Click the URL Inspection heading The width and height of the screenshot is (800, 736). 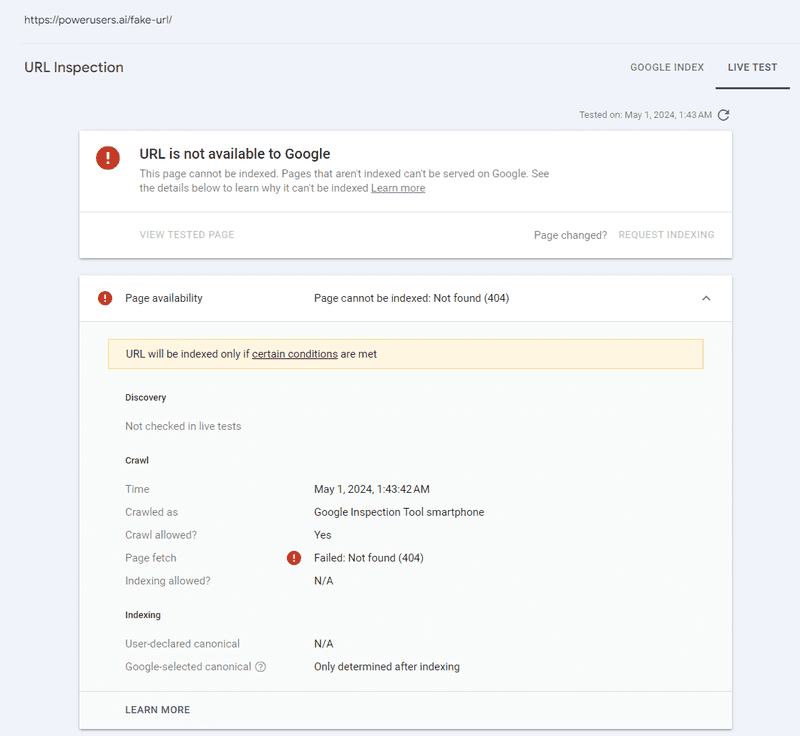click(x=74, y=67)
